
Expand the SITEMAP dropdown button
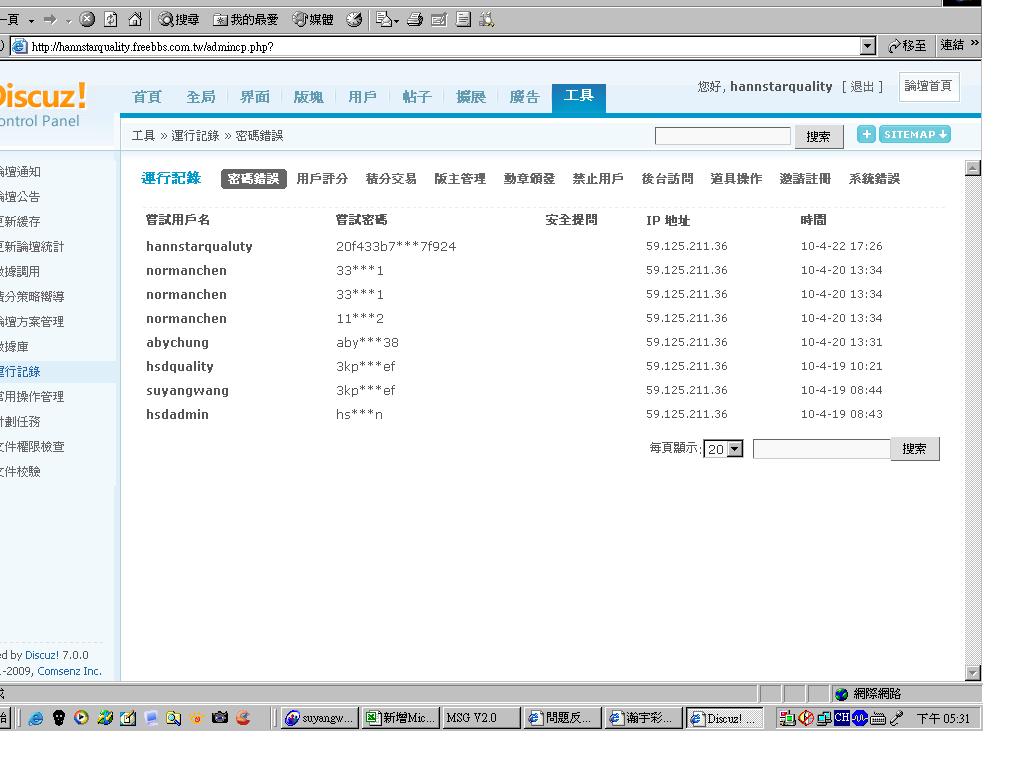click(x=915, y=134)
